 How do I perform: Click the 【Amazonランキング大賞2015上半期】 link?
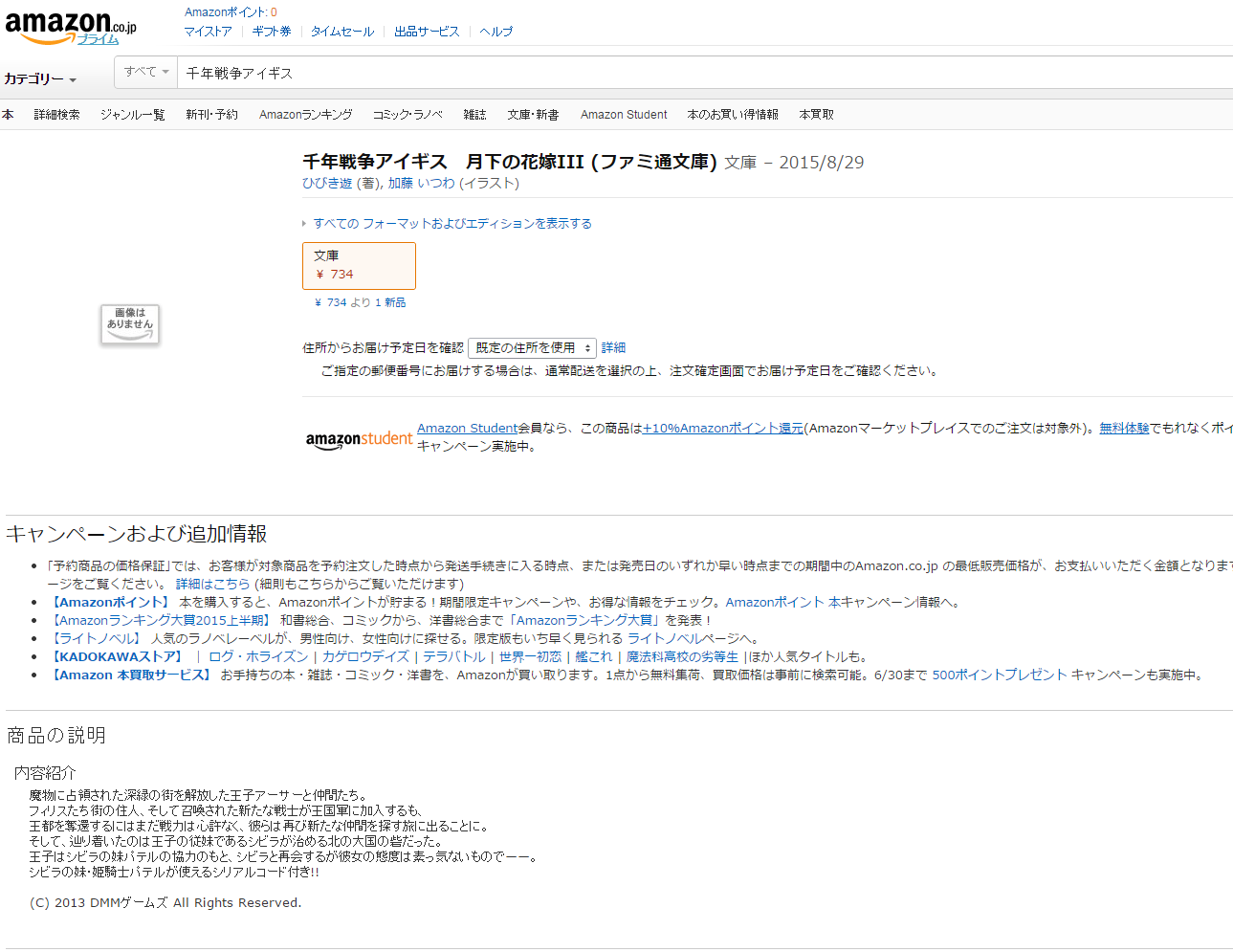click(x=162, y=620)
